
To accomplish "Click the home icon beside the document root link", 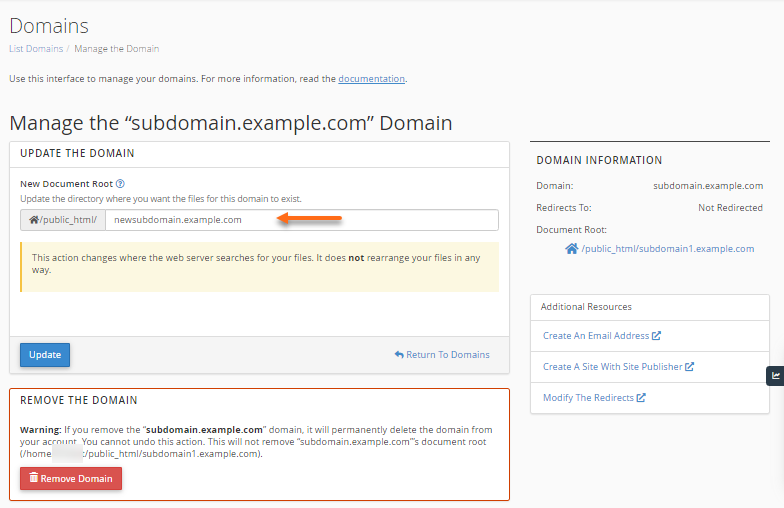I will [571, 249].
